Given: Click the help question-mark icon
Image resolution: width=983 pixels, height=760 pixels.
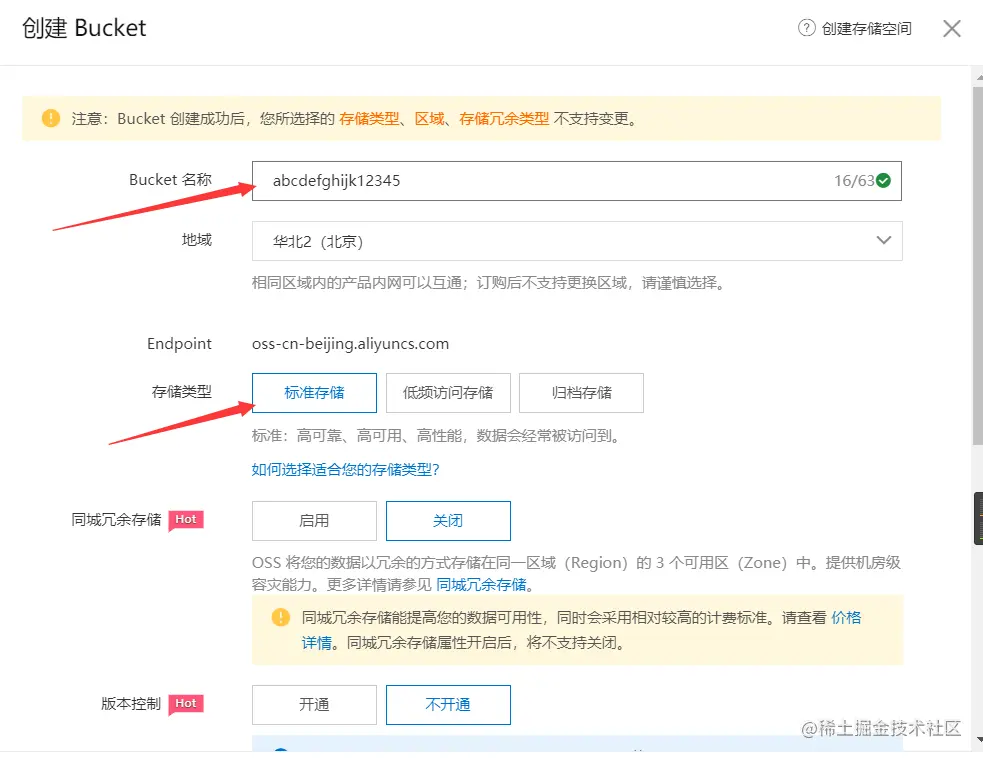Looking at the screenshot, I should tap(806, 28).
